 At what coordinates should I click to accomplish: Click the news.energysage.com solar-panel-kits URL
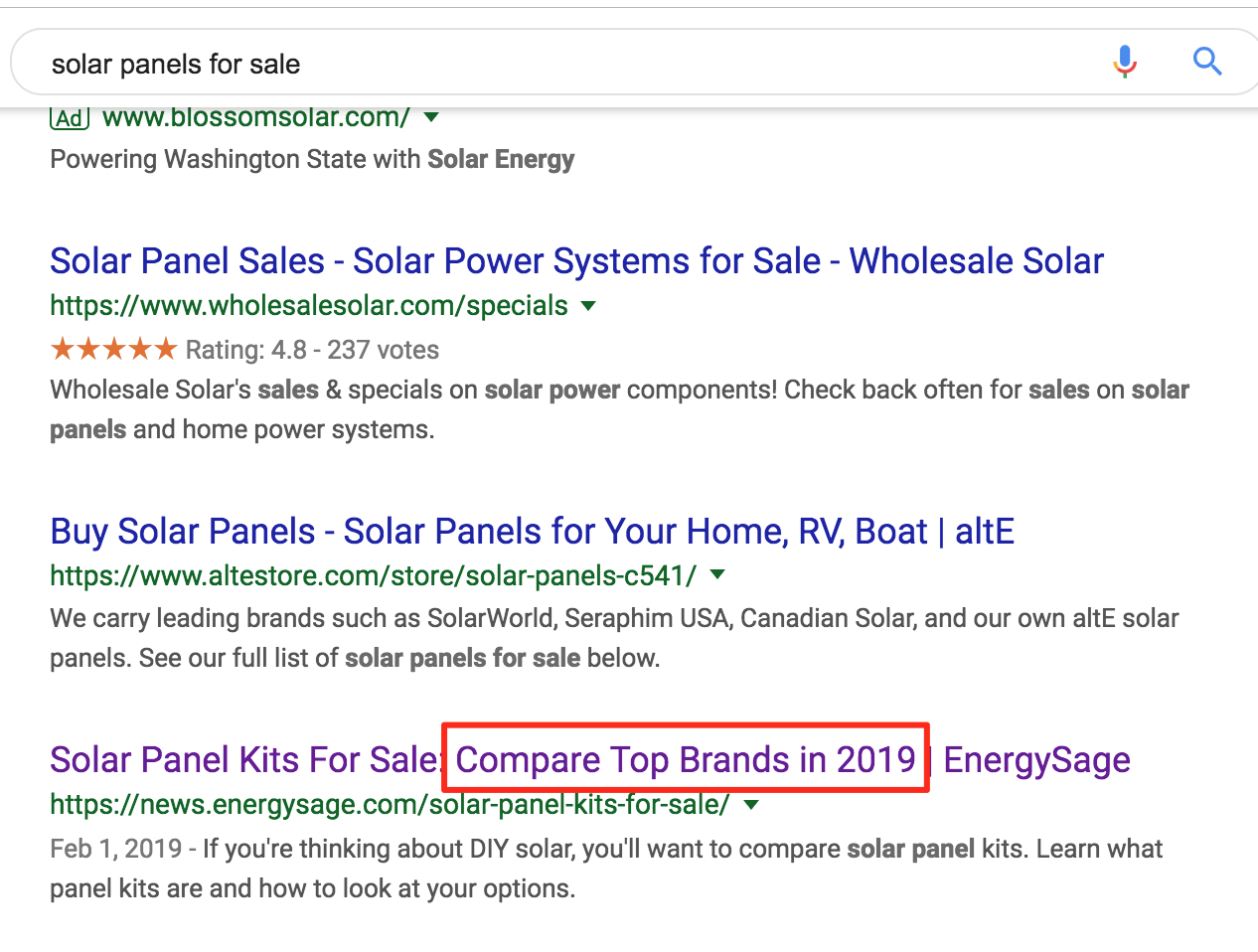pos(390,804)
